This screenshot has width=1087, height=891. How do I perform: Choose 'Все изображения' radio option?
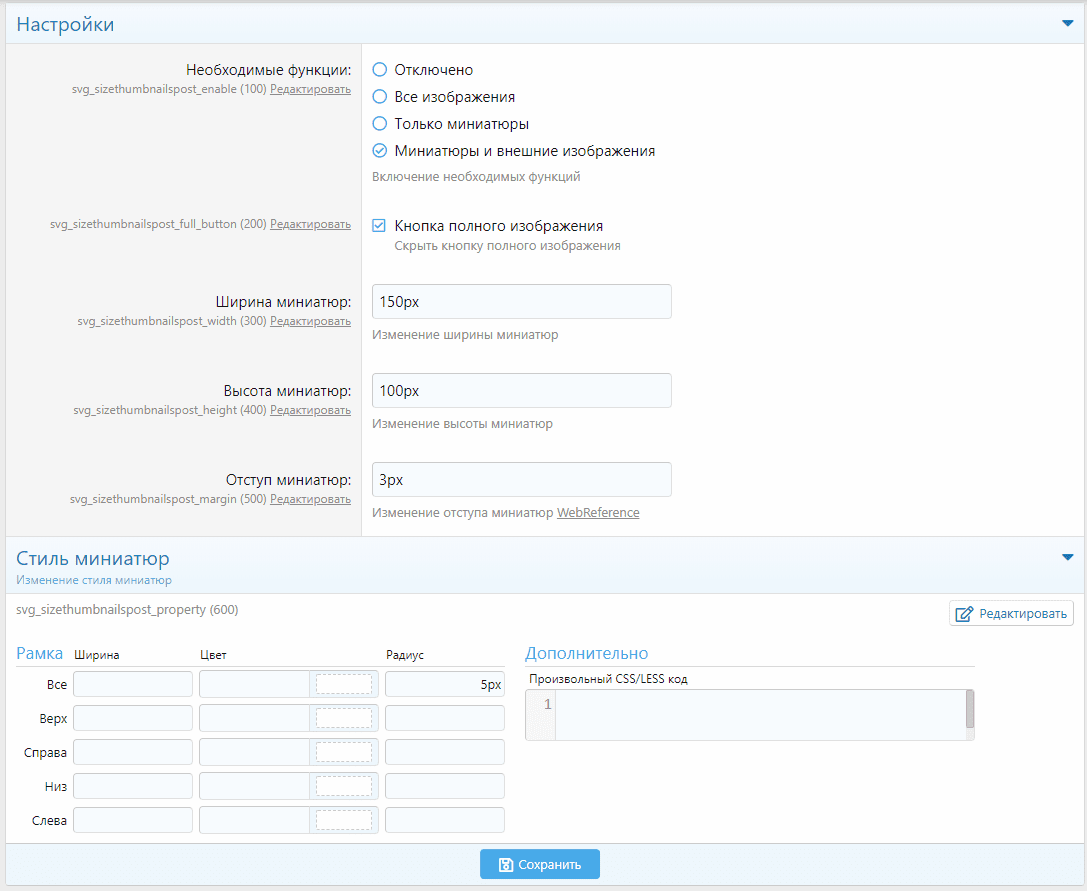pos(379,97)
